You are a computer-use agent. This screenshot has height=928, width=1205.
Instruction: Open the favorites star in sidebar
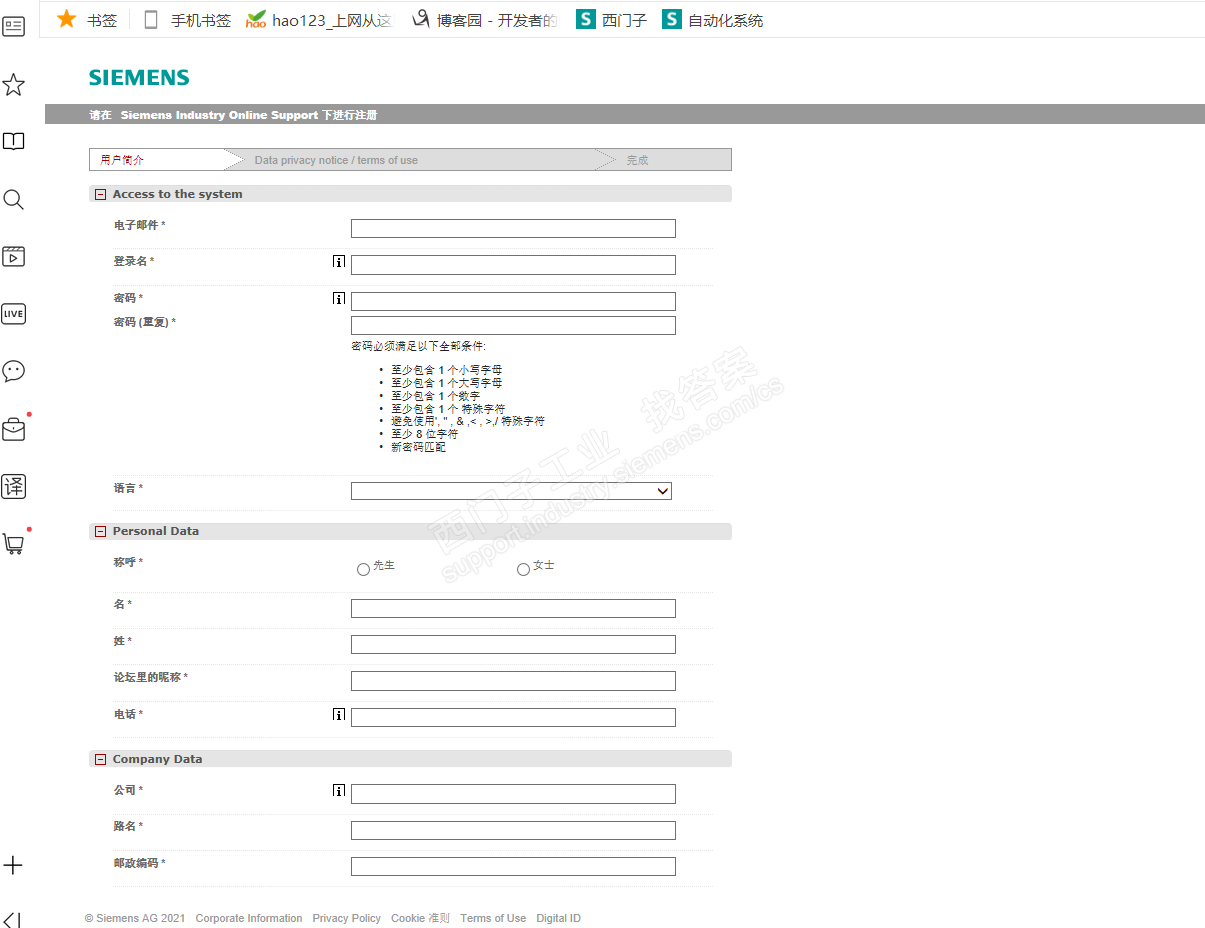pos(13,85)
